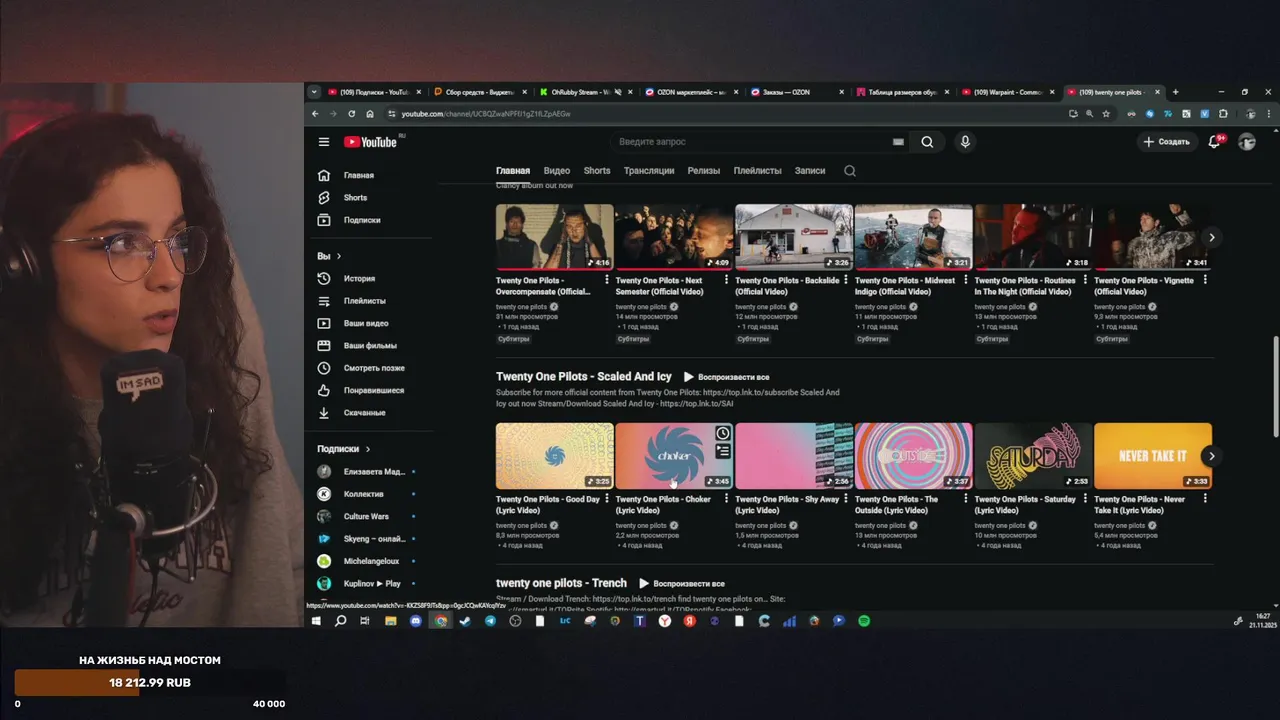Image resolution: width=1280 pixels, height=720 pixels.
Task: Open options menu for Backslide video
Action: [x=846, y=281]
